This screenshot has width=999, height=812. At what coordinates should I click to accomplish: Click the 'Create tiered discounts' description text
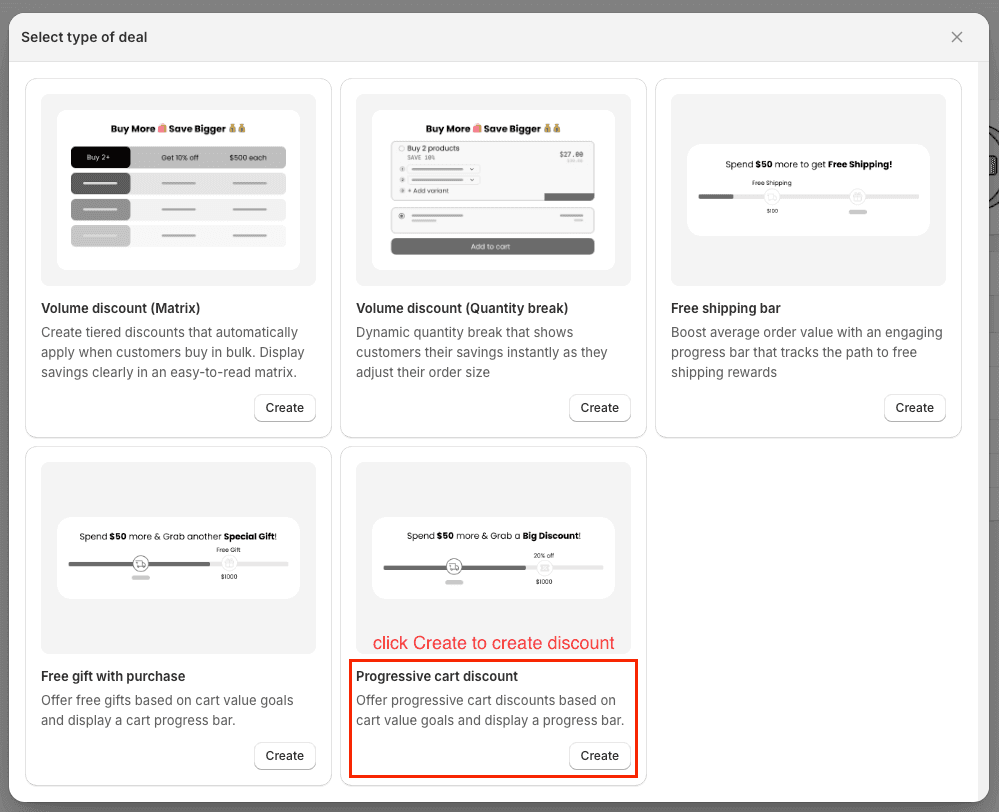(x=173, y=352)
